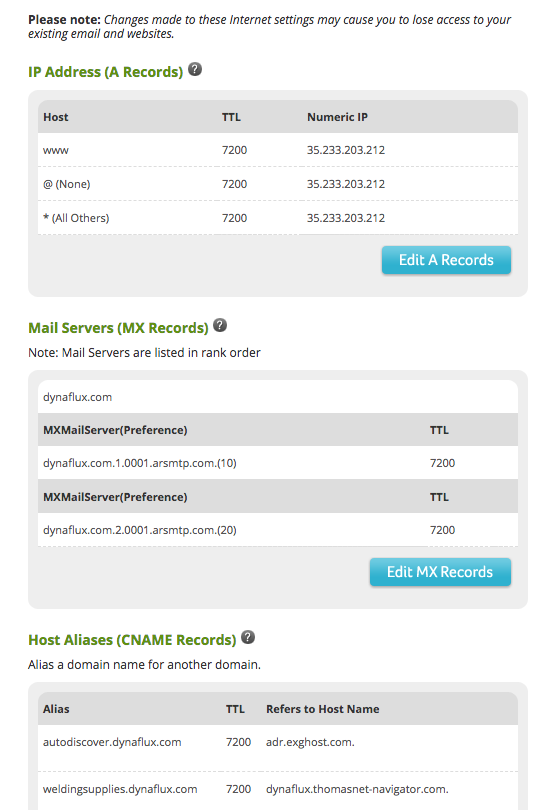Open help icon beside Mail Servers (MX Records)

tap(220, 325)
